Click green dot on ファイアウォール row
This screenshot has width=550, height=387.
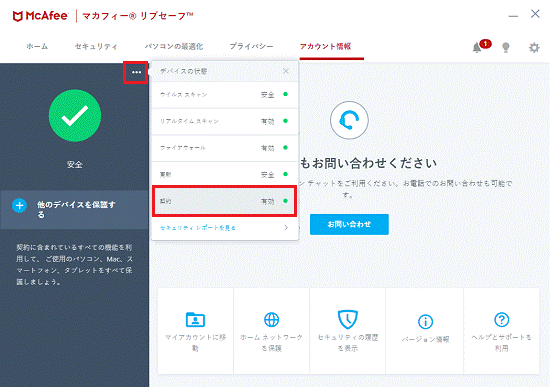[286, 147]
